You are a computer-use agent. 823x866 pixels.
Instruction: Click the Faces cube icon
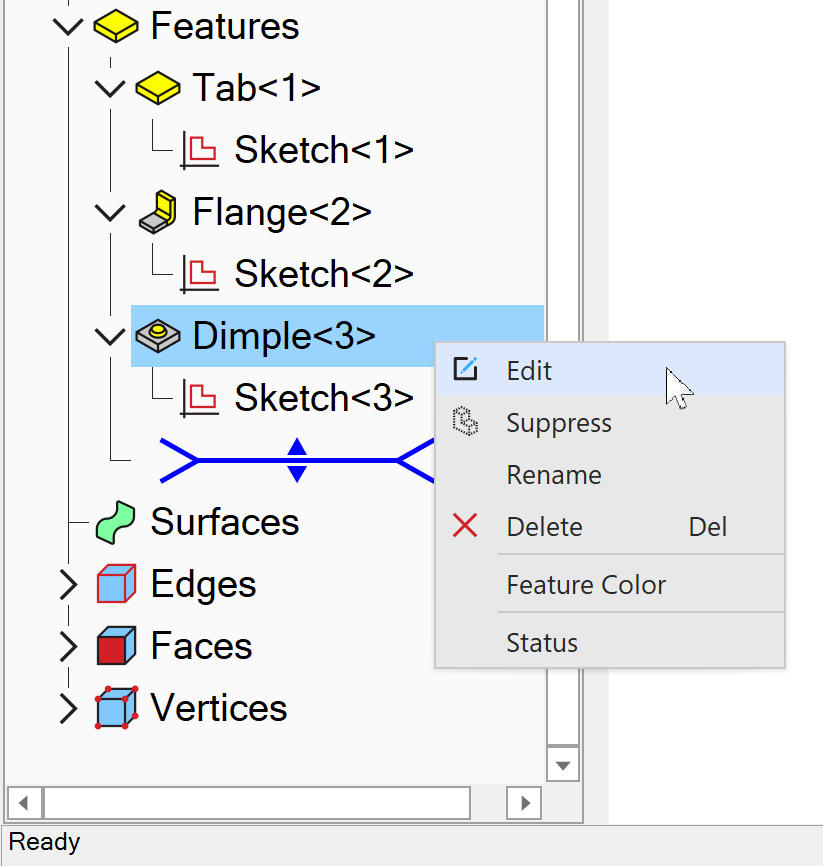[115, 646]
